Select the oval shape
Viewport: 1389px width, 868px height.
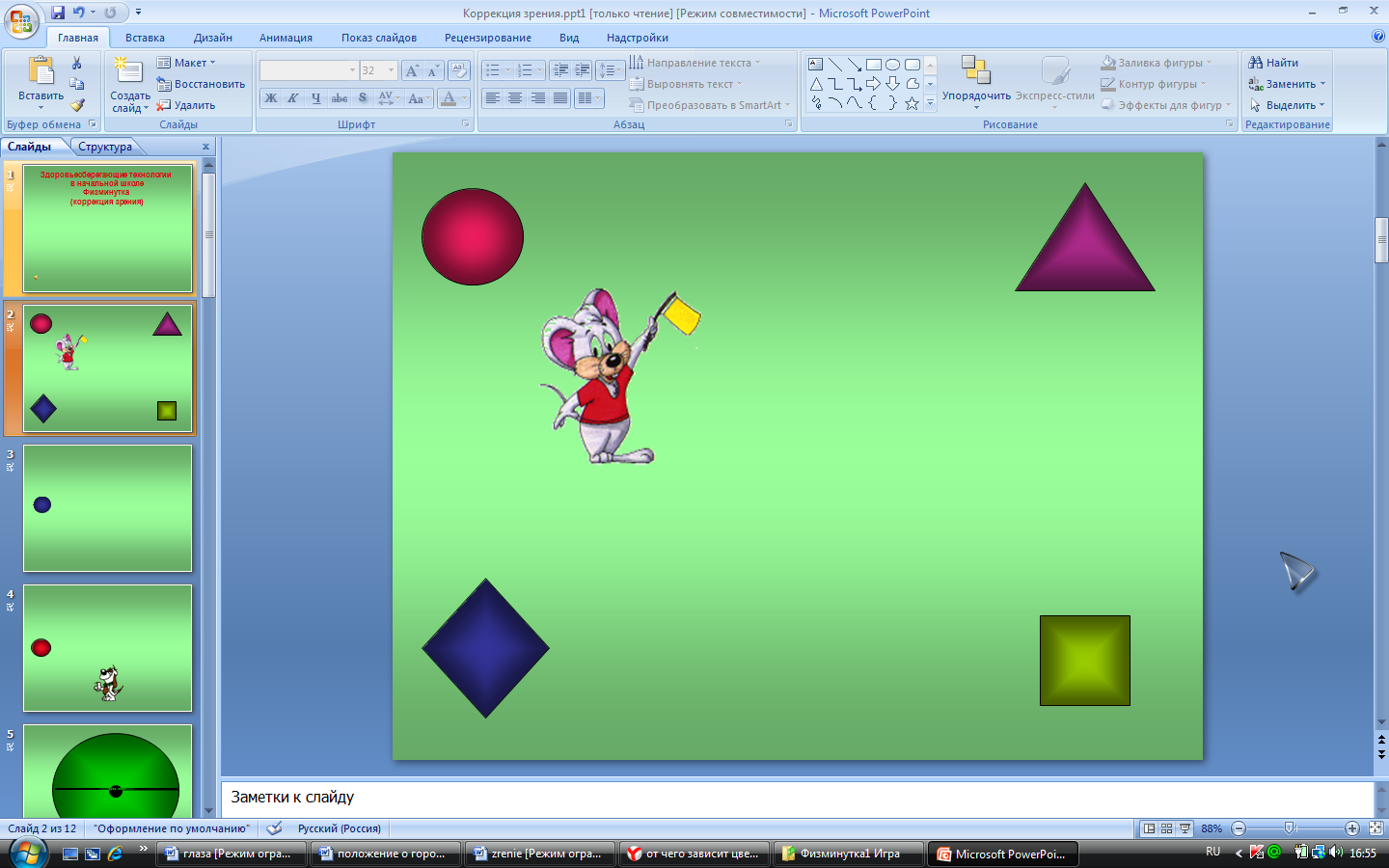893,65
